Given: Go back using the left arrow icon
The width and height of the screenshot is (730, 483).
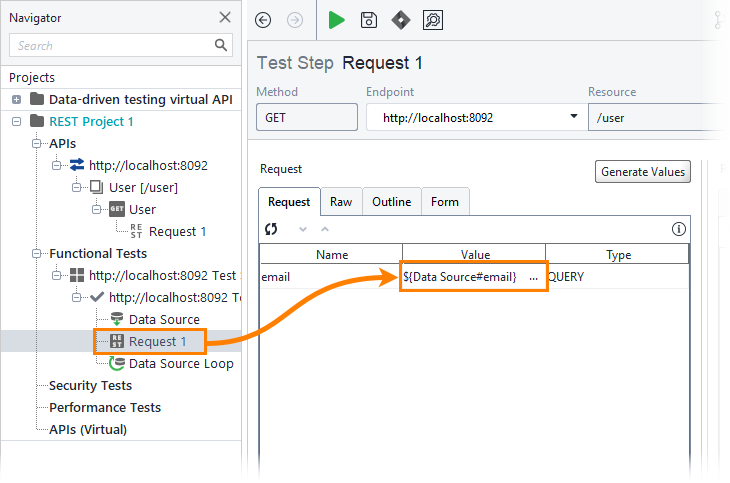Looking at the screenshot, I should pyautogui.click(x=263, y=20).
